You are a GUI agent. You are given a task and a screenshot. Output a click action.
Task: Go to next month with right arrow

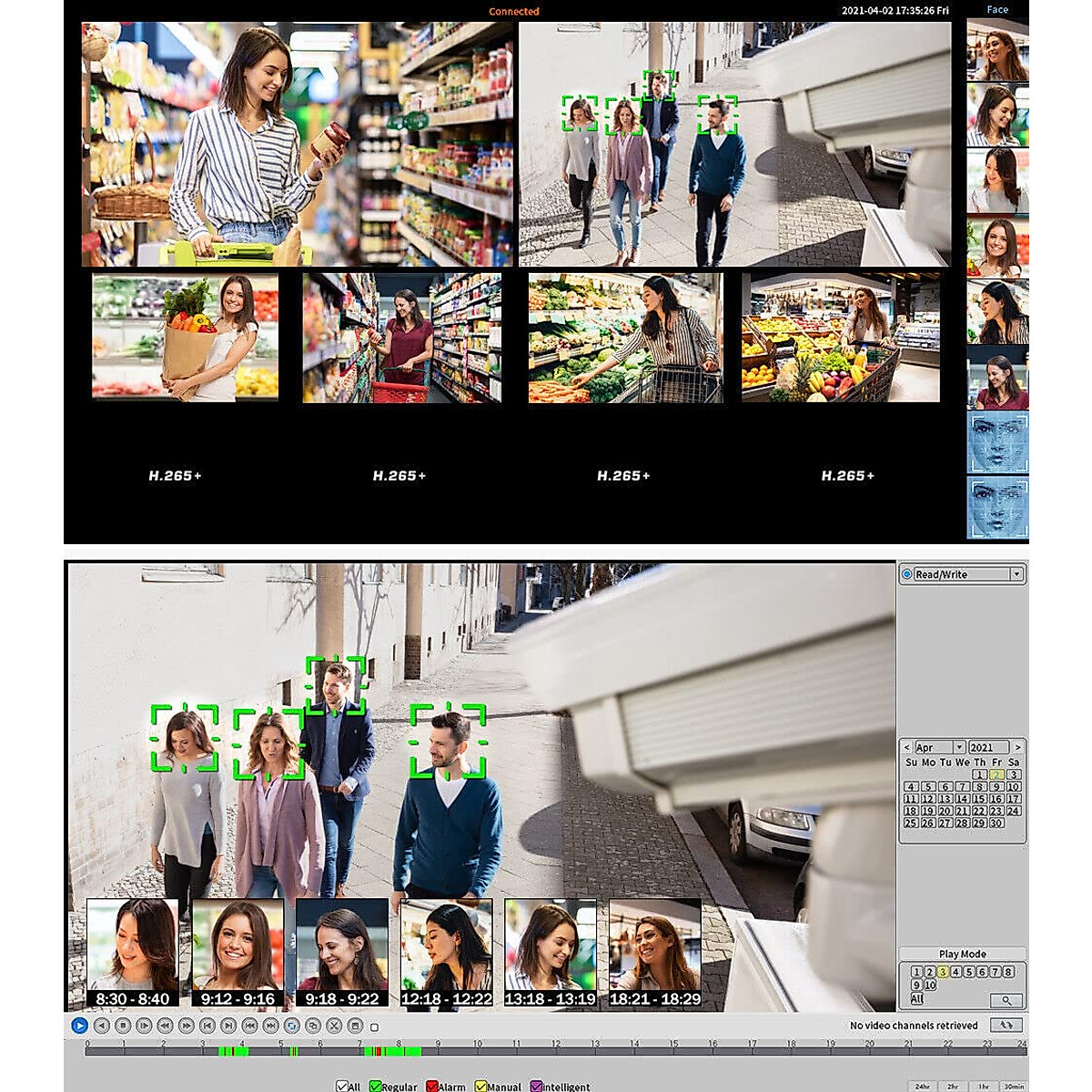coord(1017,747)
